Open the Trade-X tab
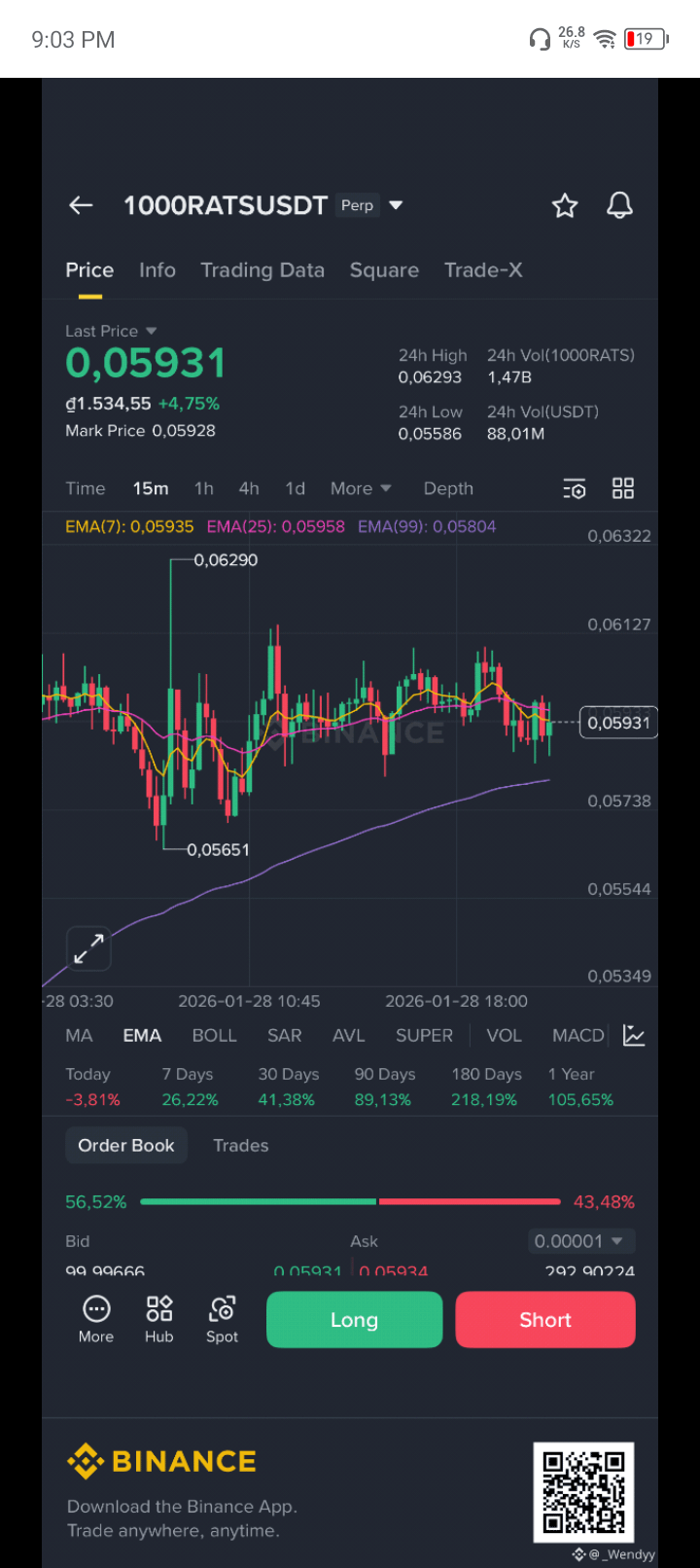This screenshot has width=700, height=1568. pyautogui.click(x=483, y=270)
